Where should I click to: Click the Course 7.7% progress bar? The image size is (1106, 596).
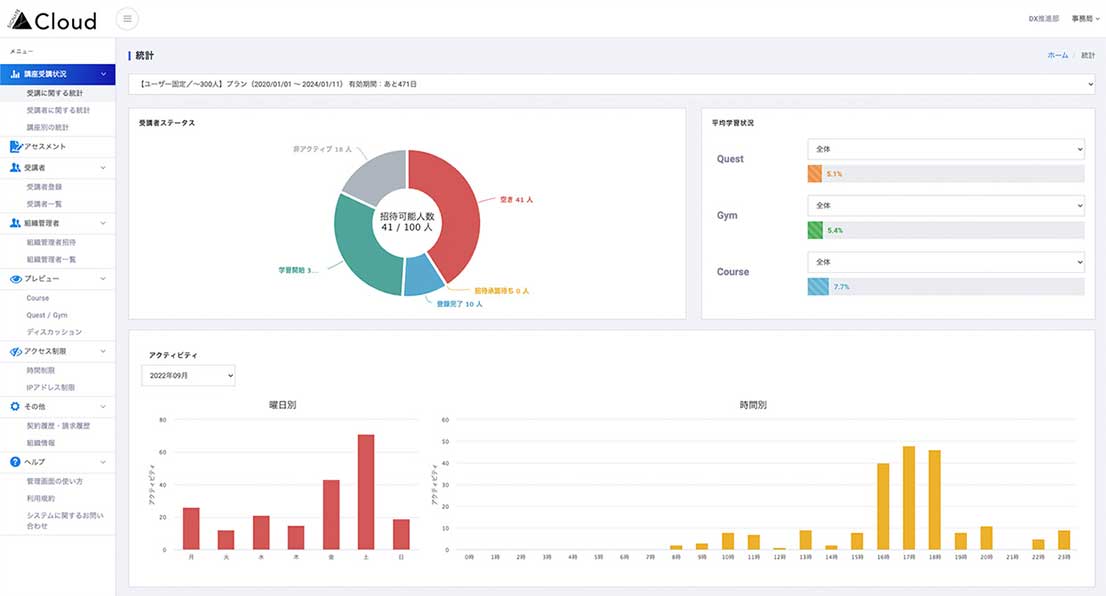click(946, 286)
